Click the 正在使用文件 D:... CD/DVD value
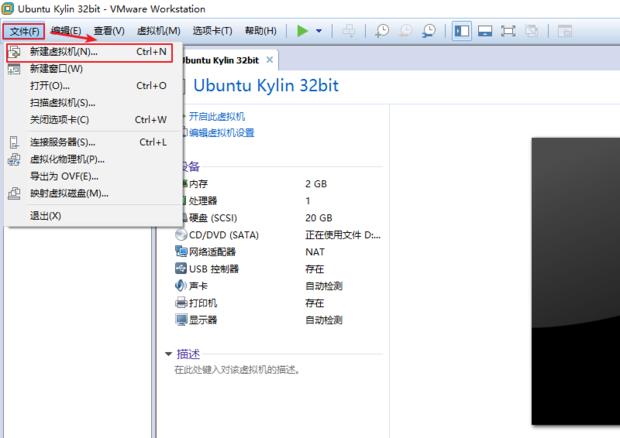 (343, 235)
